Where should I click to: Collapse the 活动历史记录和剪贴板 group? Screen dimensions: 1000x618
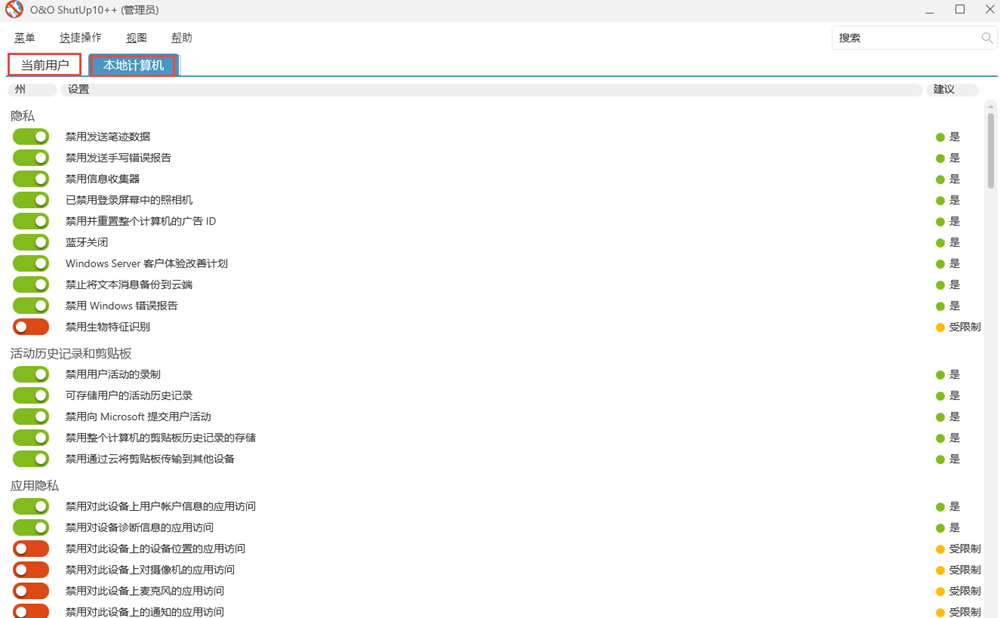[71, 354]
